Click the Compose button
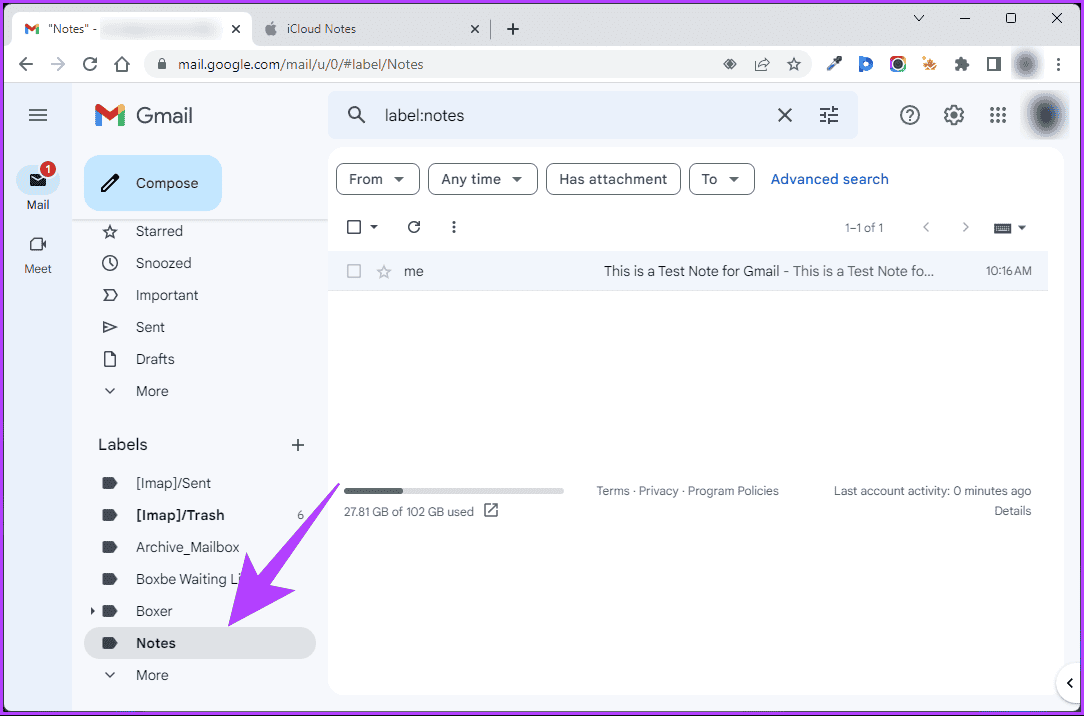1084x716 pixels. point(153,183)
